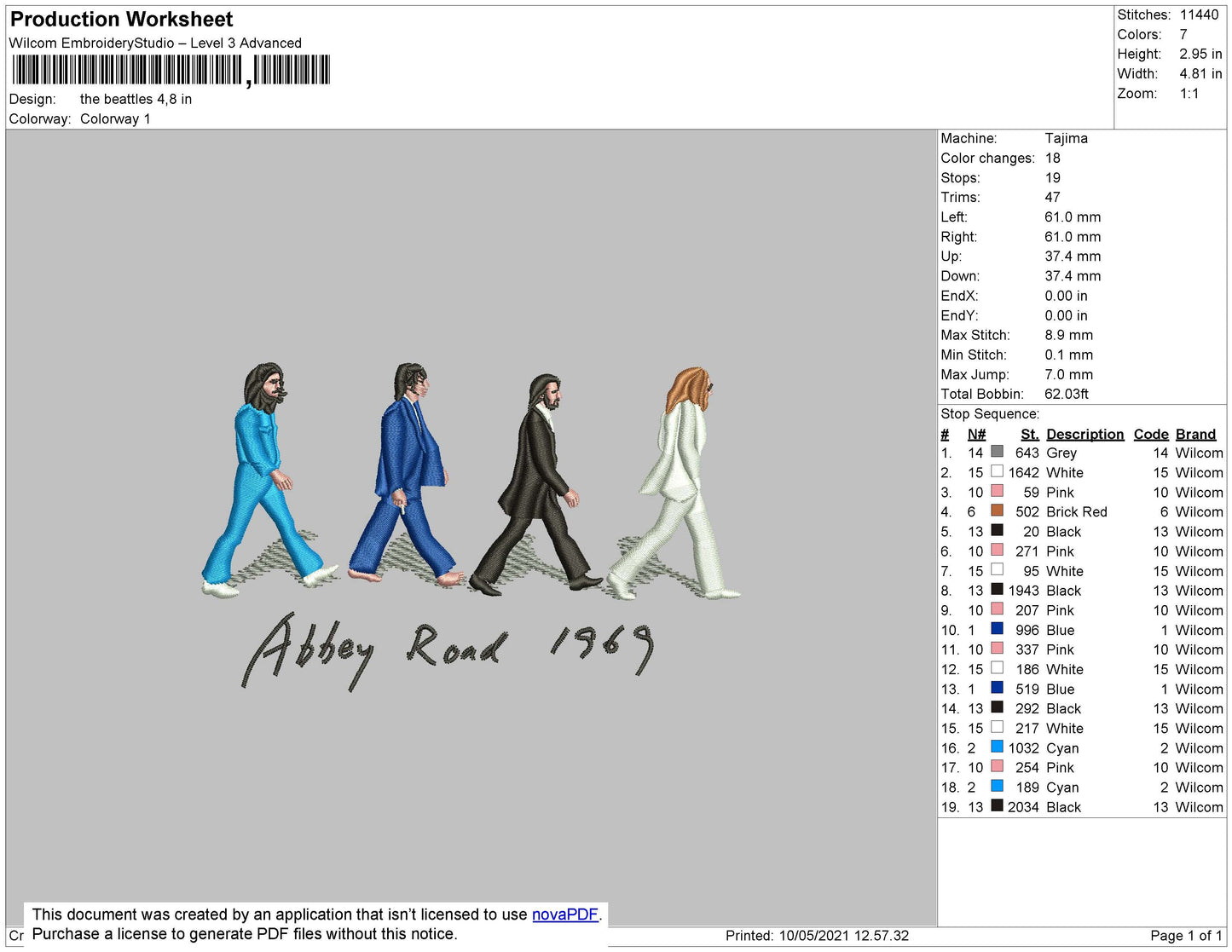
Task: Click the N# column header
Action: pos(976,434)
